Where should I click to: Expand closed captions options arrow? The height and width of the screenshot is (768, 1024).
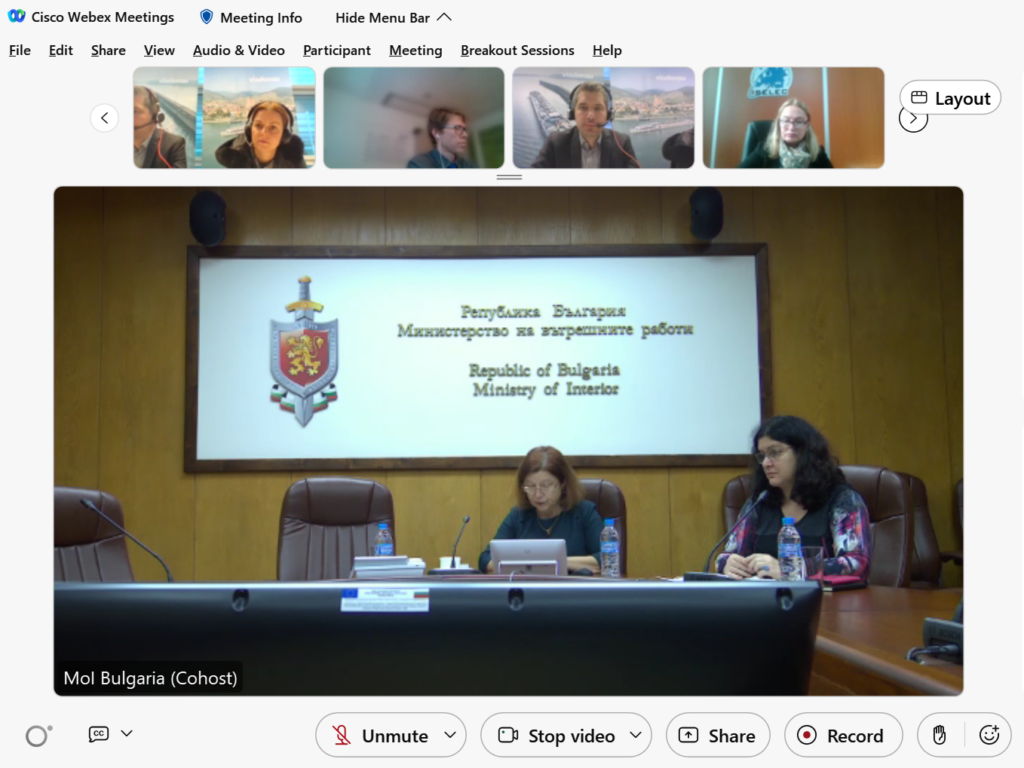(127, 734)
